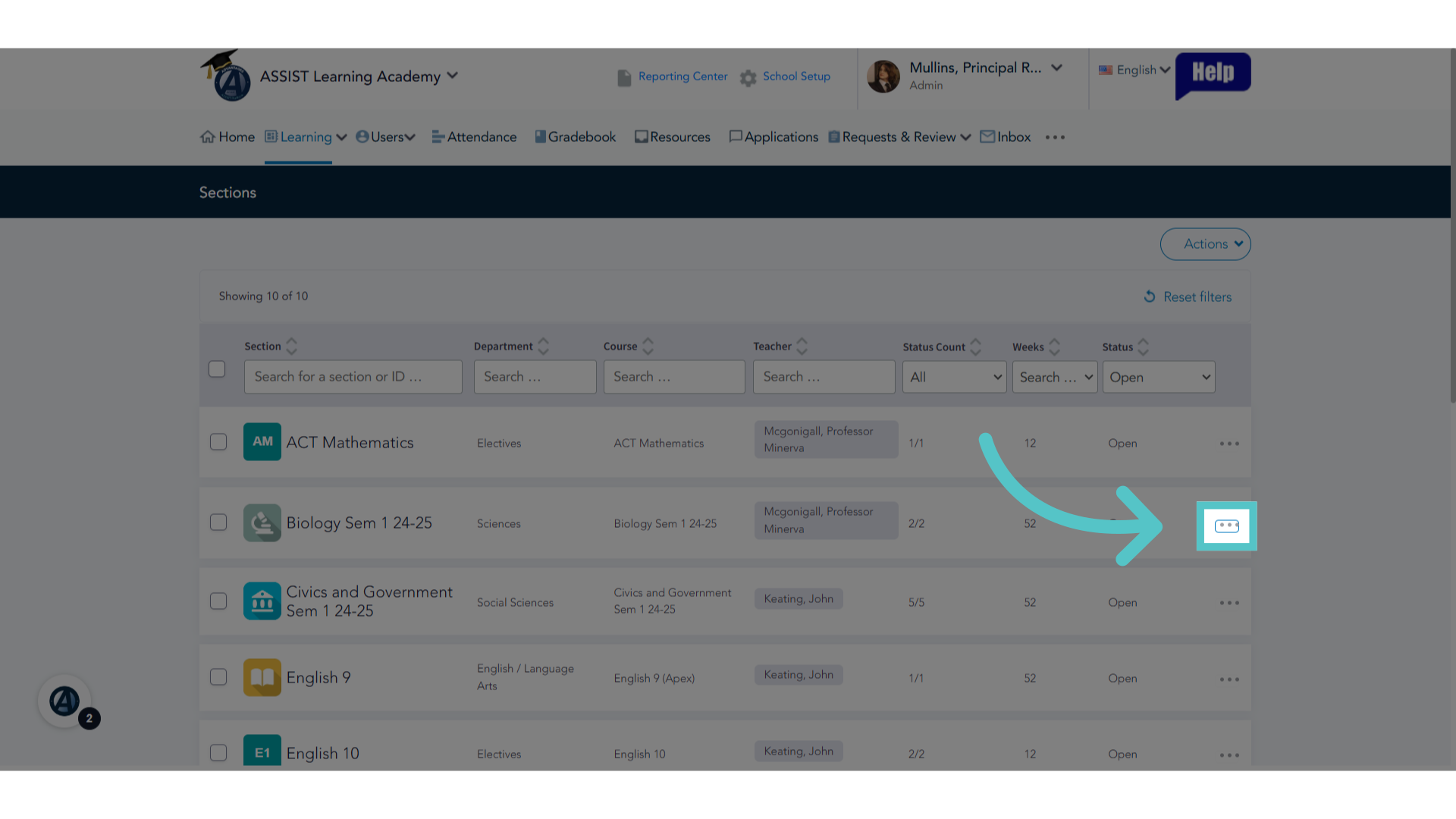
Task: Click the building icon for Civics and Government
Action: [x=262, y=601]
